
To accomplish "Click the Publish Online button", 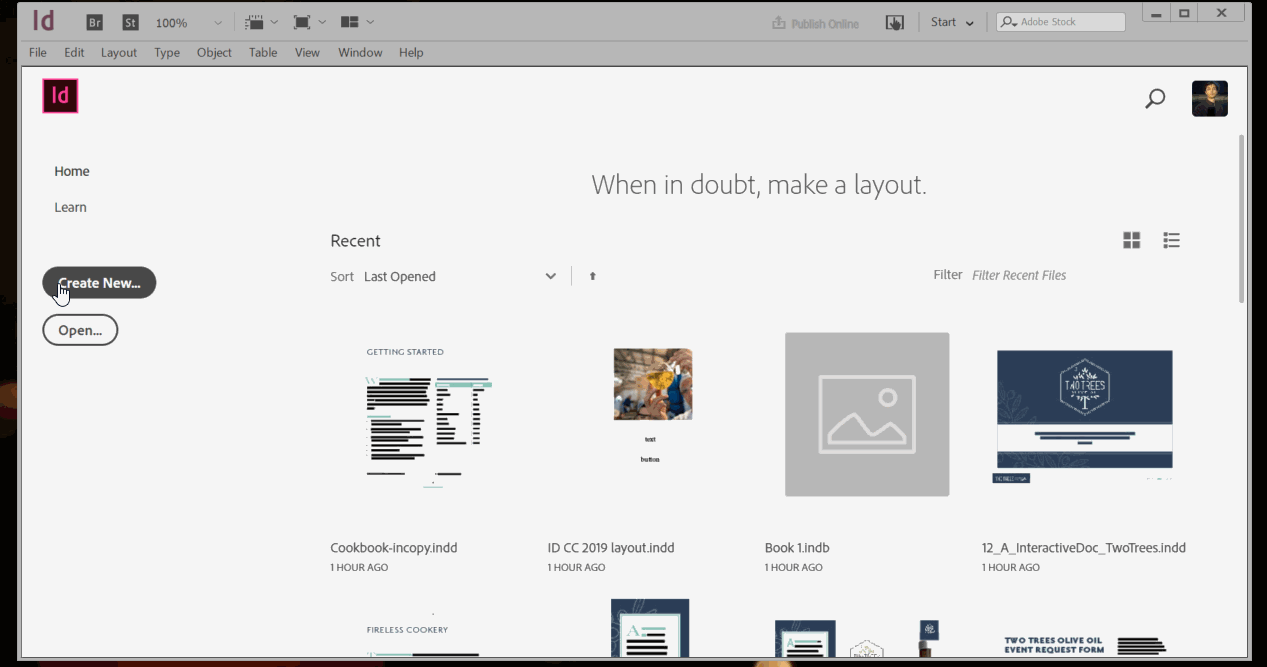I will point(815,23).
